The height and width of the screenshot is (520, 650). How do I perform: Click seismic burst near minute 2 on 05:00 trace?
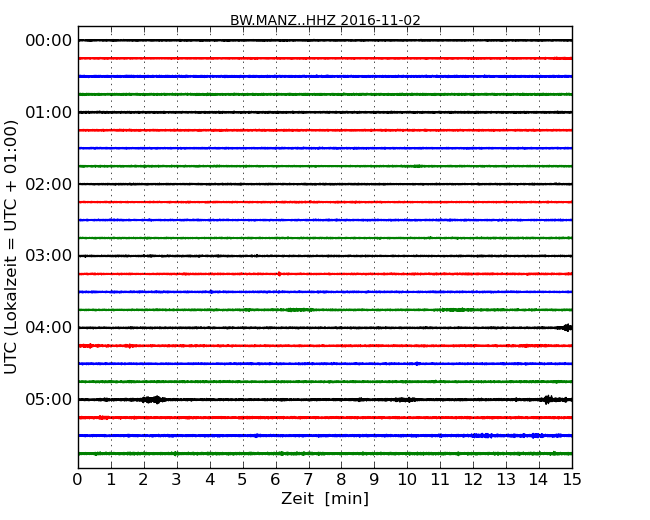coord(153,400)
